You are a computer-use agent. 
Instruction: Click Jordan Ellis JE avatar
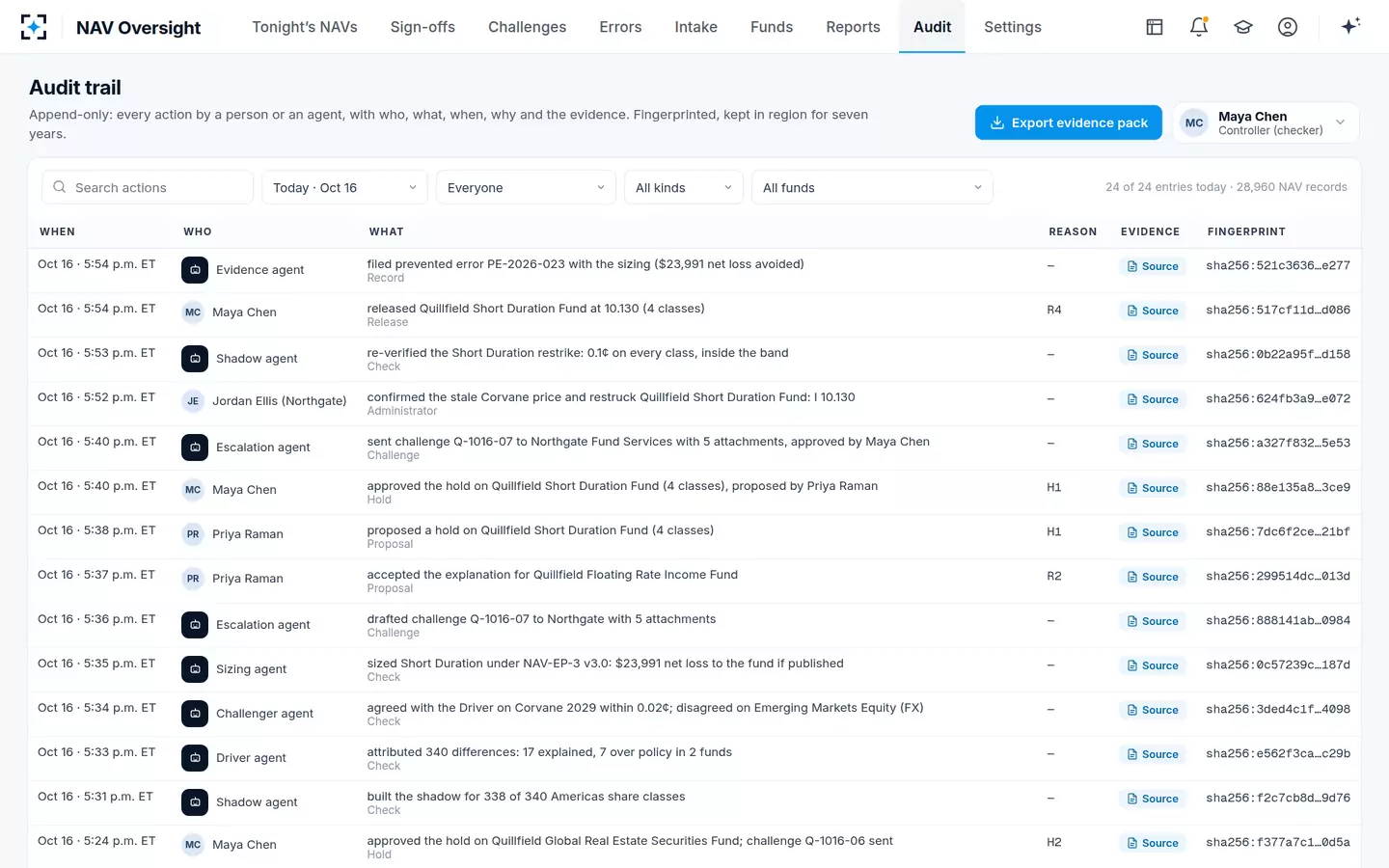[193, 401]
